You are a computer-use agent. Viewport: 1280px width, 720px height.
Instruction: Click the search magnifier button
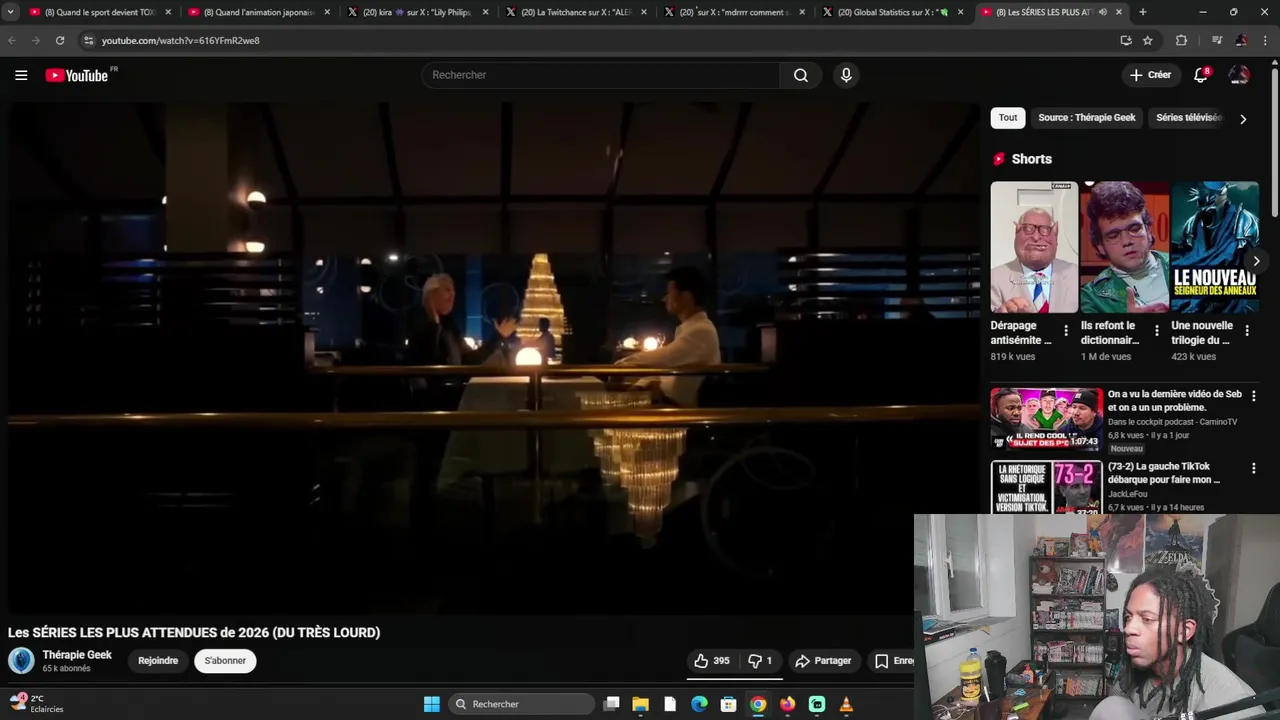801,75
